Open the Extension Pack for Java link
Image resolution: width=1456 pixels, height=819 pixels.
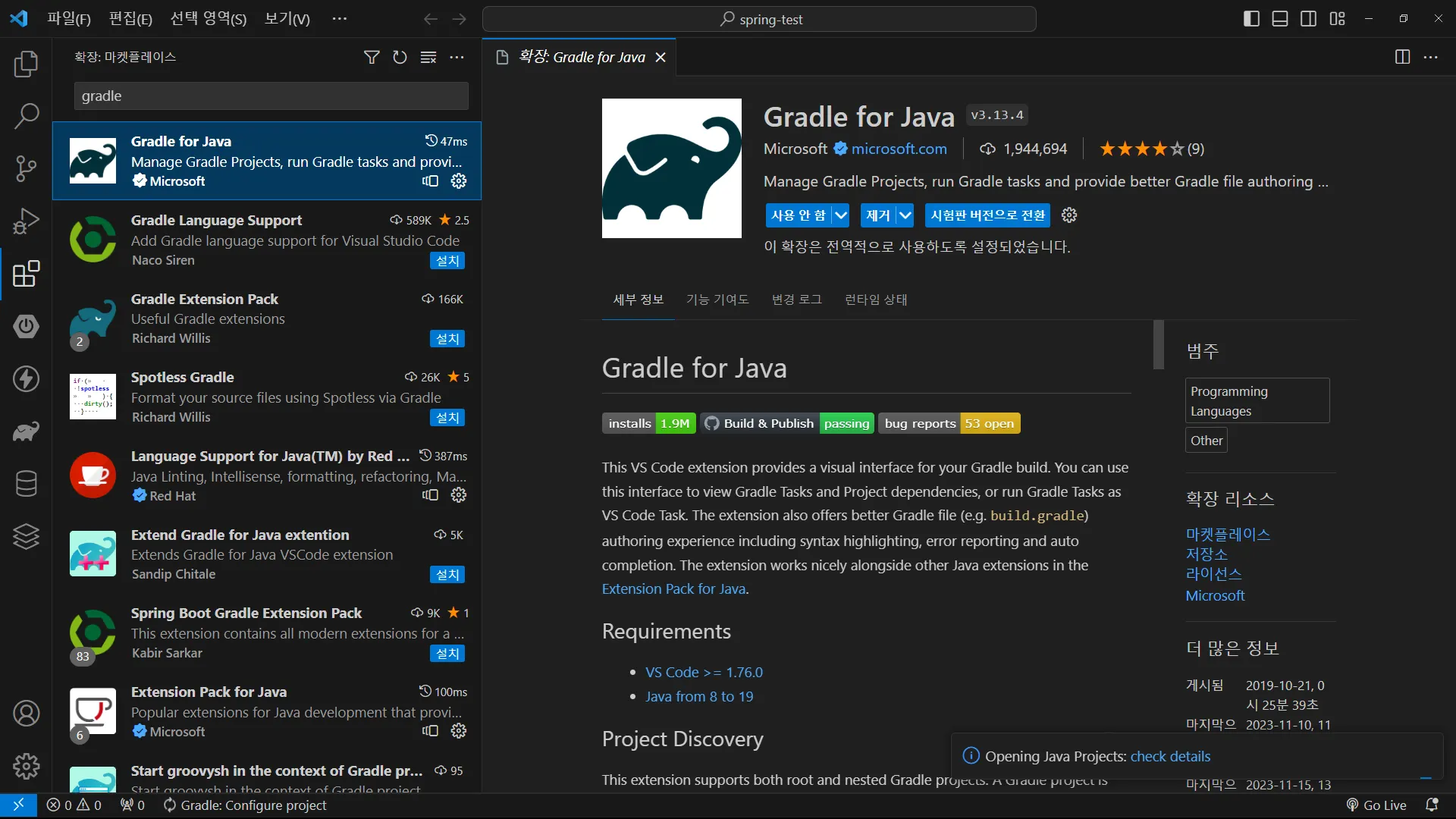click(673, 589)
